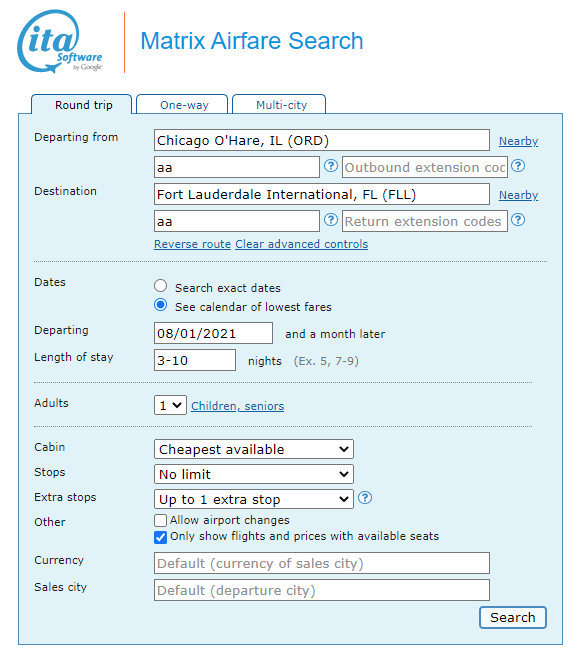Click the Departing date input field
Image resolution: width=573 pixels, height=657 pixels.
[213, 333]
